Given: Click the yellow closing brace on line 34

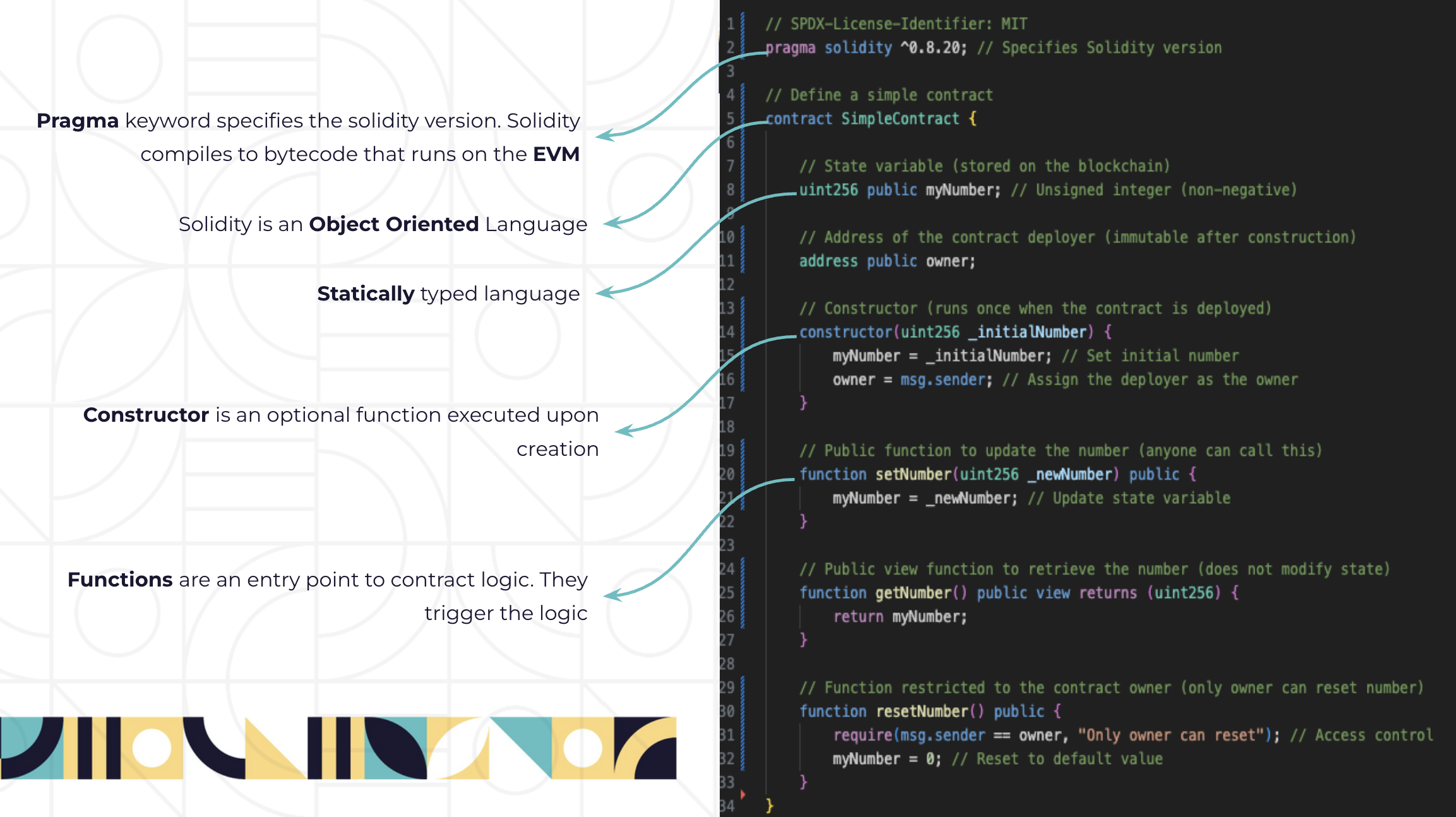Looking at the screenshot, I should 769,806.
